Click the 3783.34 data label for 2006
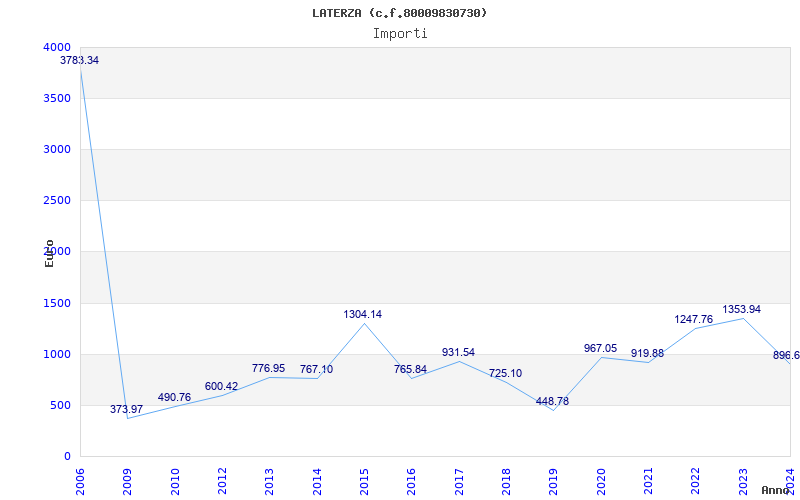This screenshot has height=500, width=800. (79, 60)
